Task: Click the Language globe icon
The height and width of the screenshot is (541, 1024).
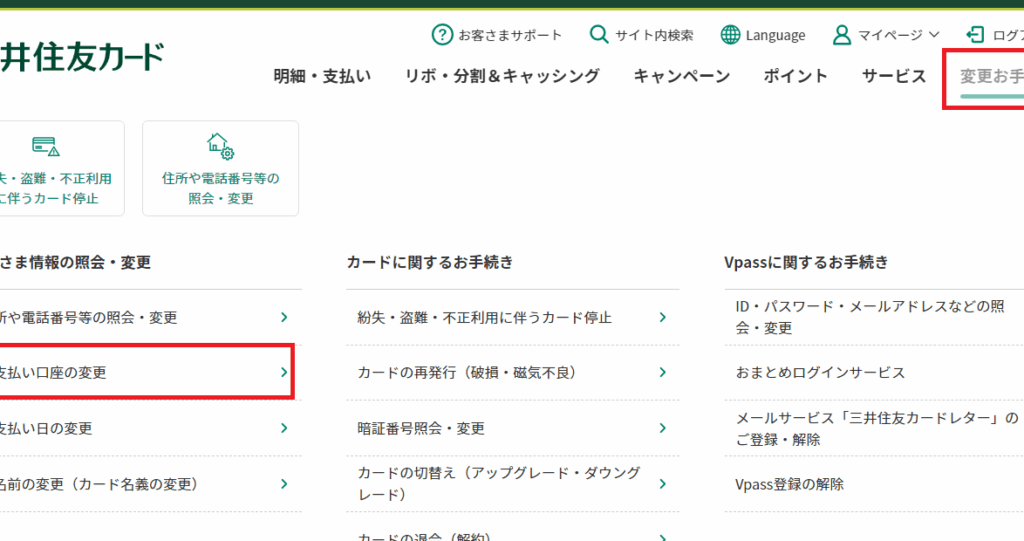Action: click(731, 35)
